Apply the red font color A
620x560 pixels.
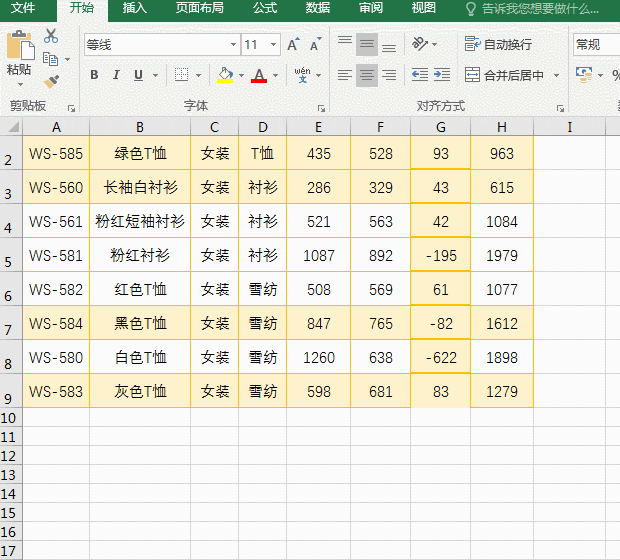[x=259, y=75]
